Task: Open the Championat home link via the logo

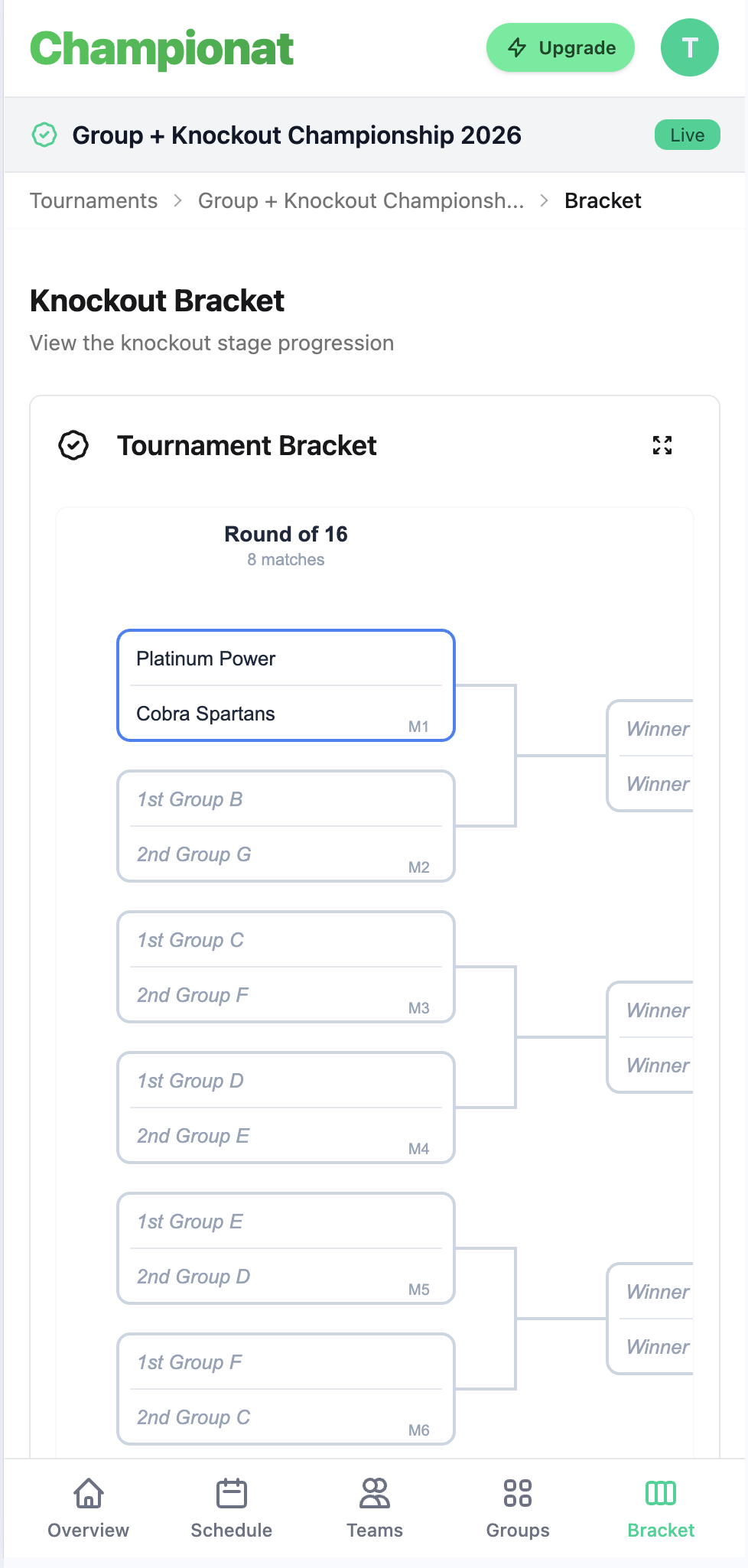Action: tap(161, 47)
